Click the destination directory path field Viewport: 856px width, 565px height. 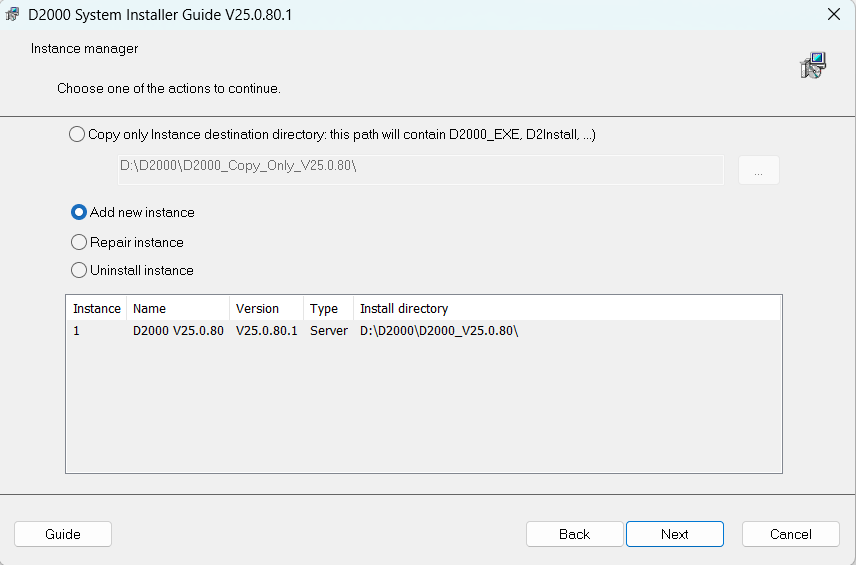(420, 170)
